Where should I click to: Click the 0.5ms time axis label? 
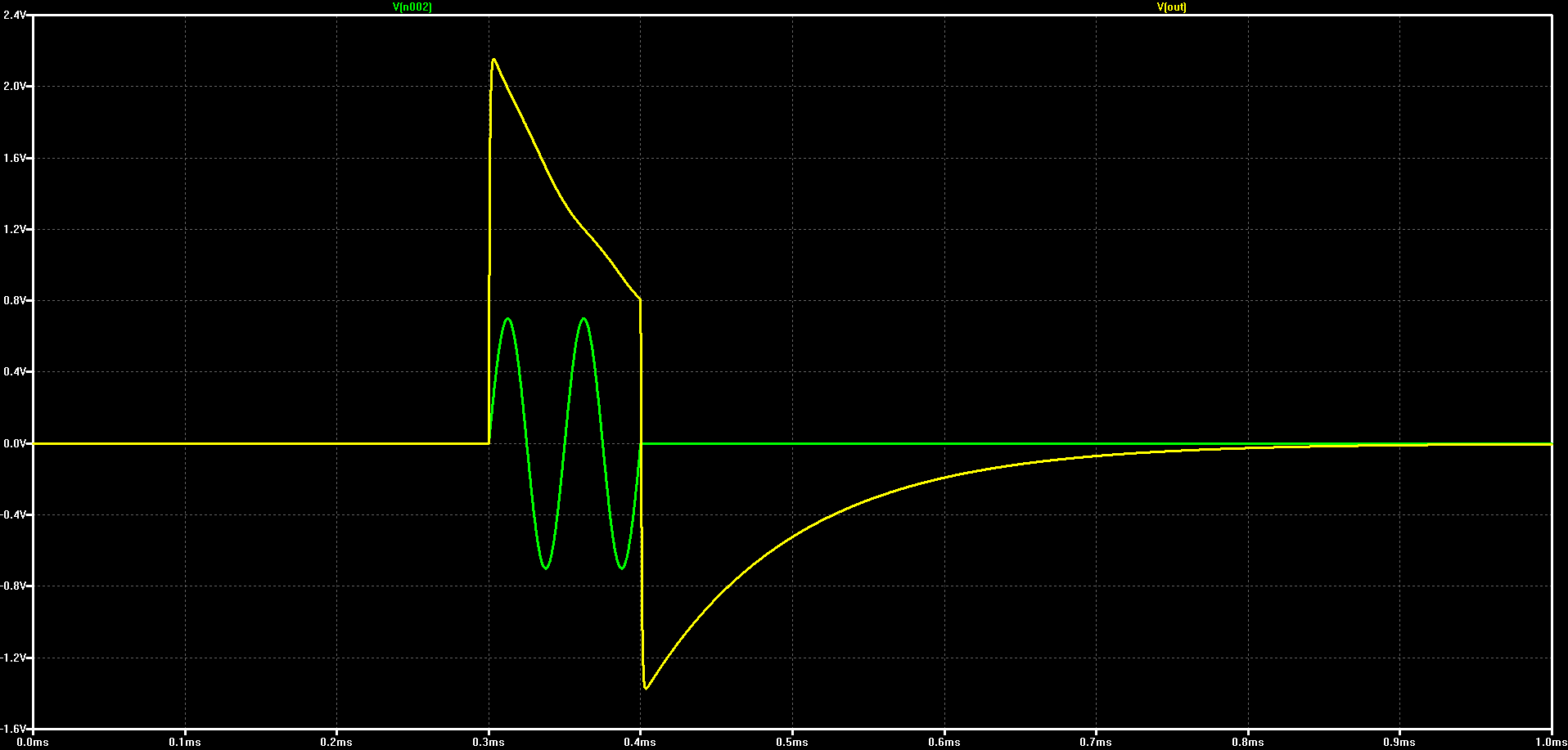click(x=792, y=743)
